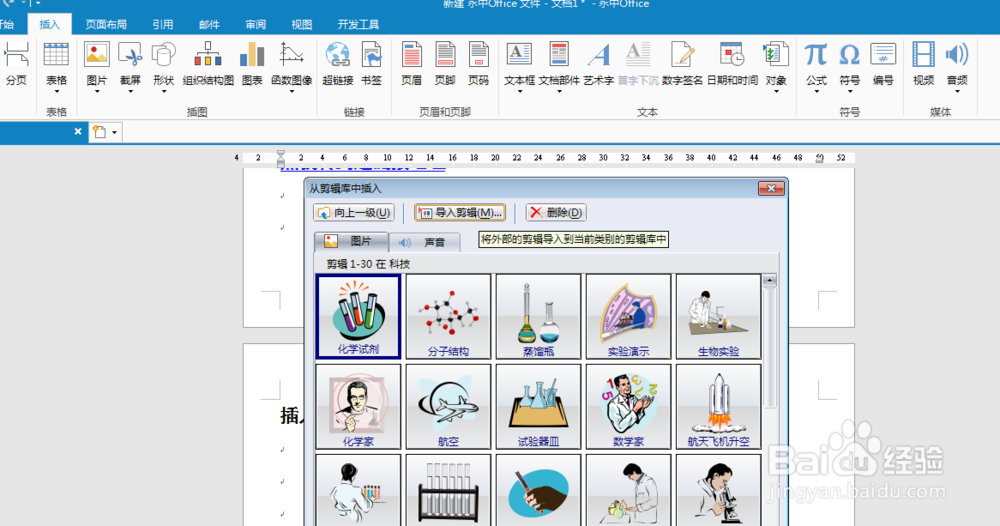Viewport: 1000px width, 526px height.
Task: Open the 开发工具 ribbon tab
Action: point(358,24)
